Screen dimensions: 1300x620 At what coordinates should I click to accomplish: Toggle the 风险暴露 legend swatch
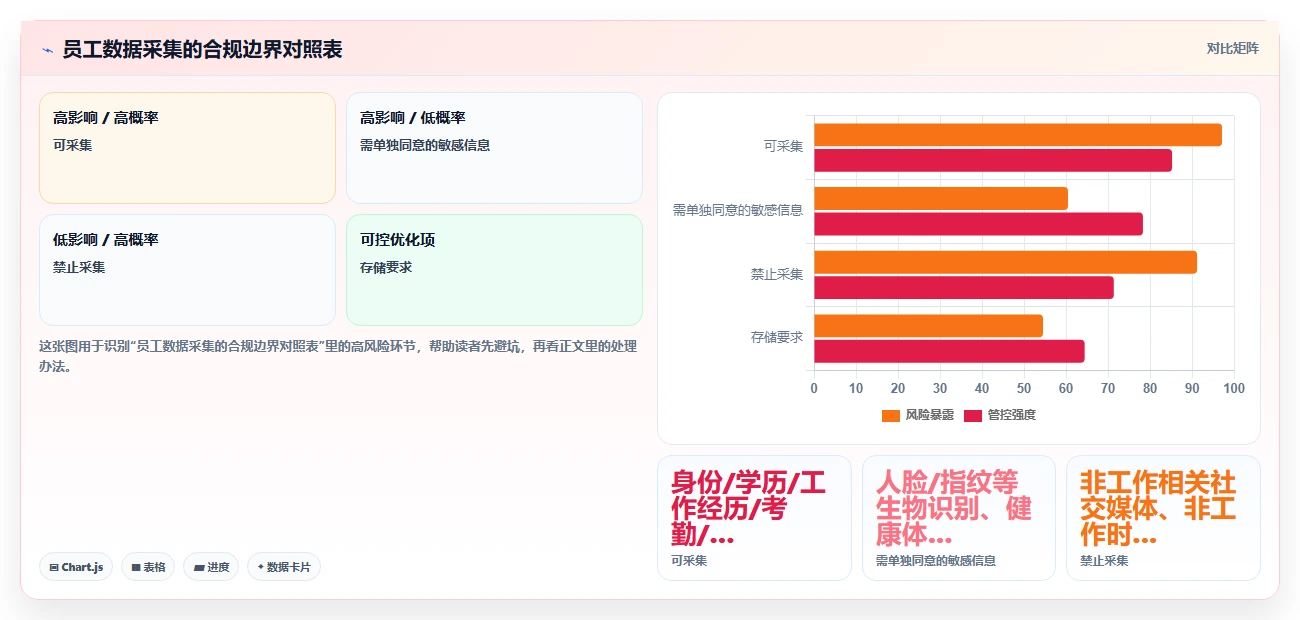coord(891,415)
